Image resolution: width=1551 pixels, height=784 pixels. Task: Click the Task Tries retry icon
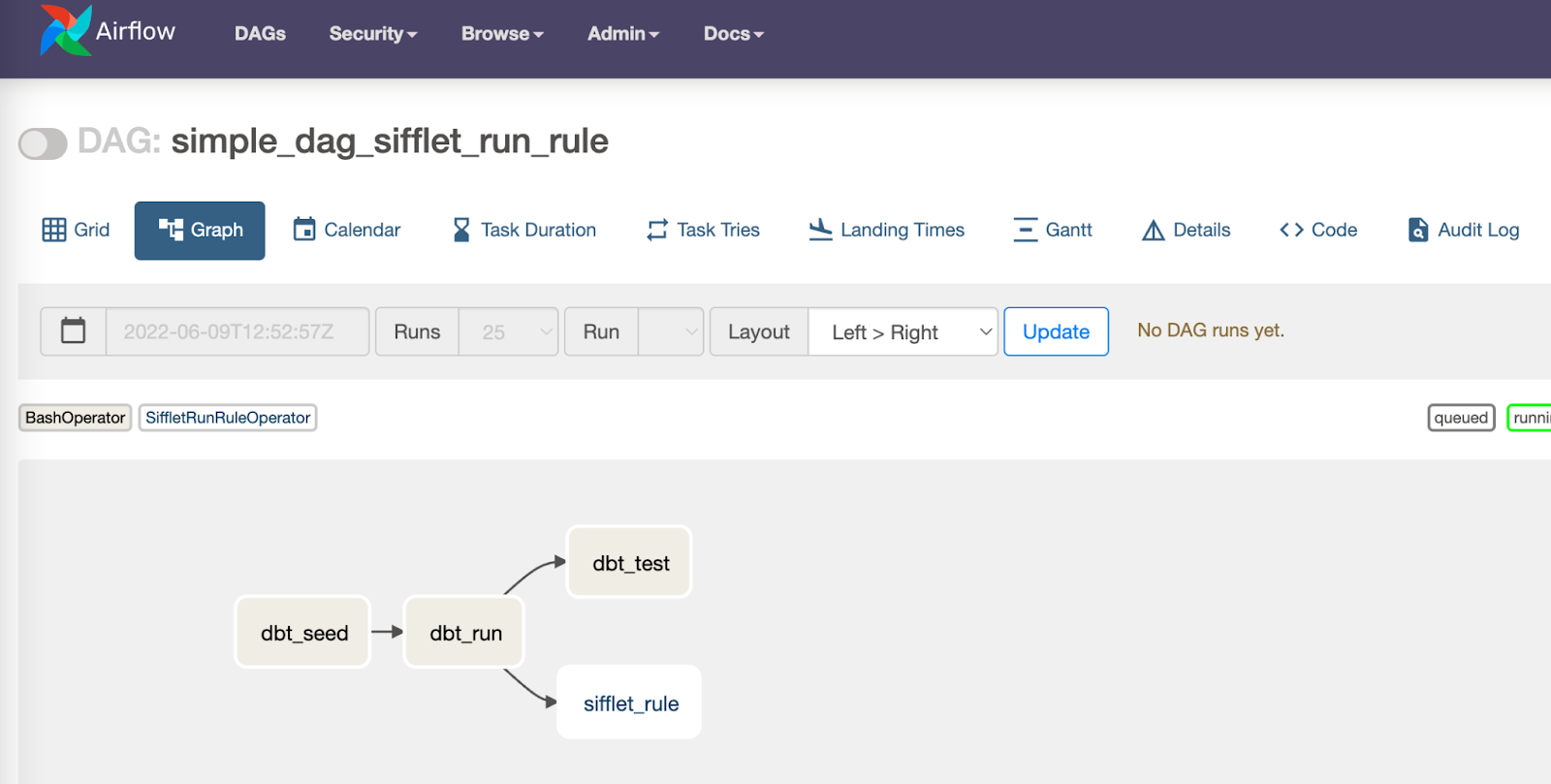[x=657, y=230]
